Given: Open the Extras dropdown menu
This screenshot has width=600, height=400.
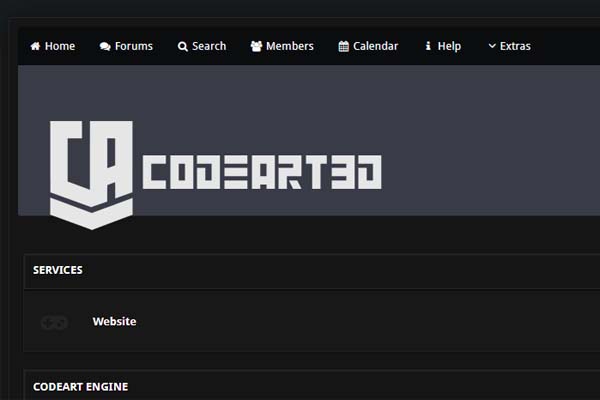Looking at the screenshot, I should (x=509, y=46).
